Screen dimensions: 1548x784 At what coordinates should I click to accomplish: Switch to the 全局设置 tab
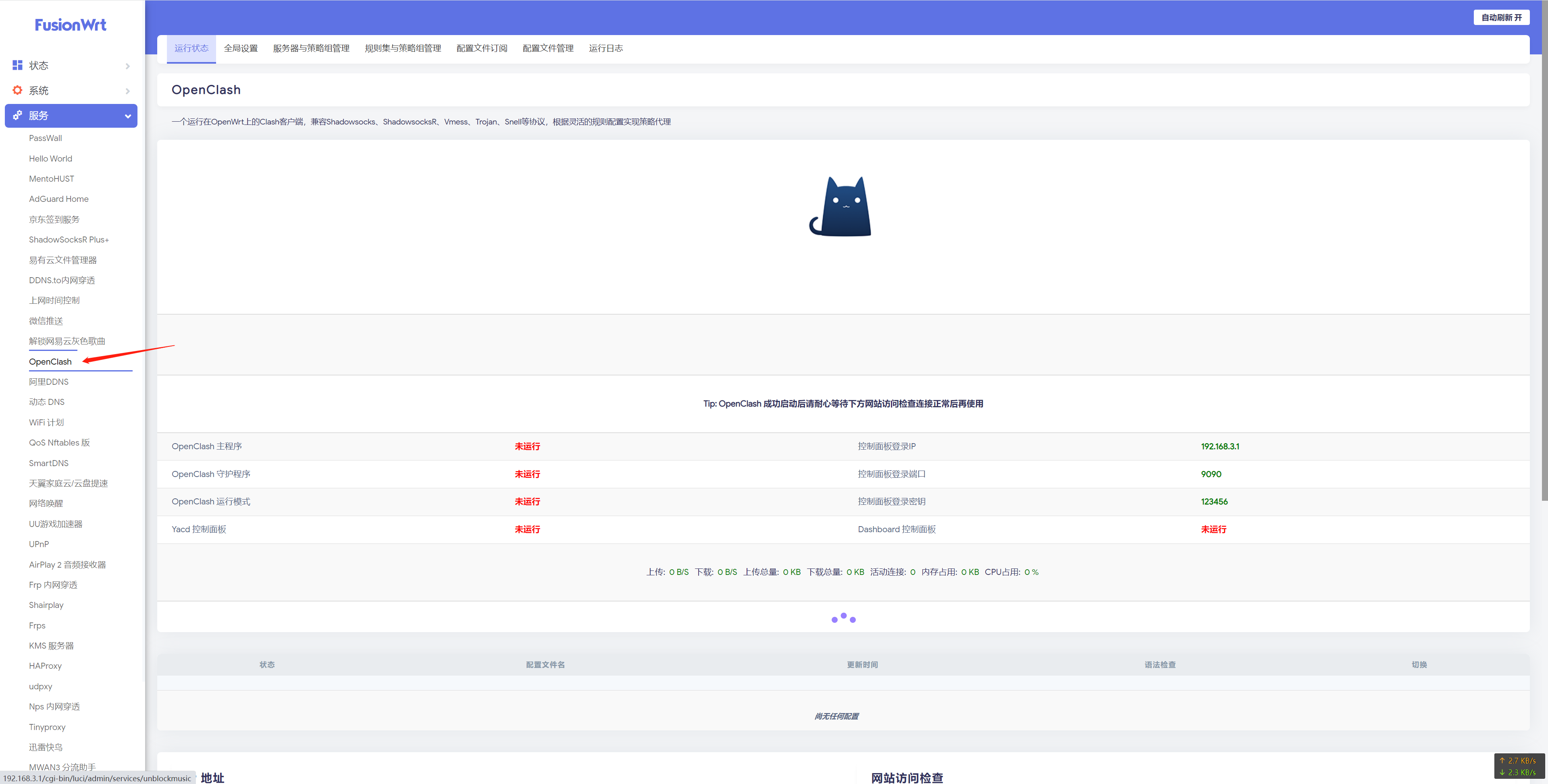coord(240,48)
